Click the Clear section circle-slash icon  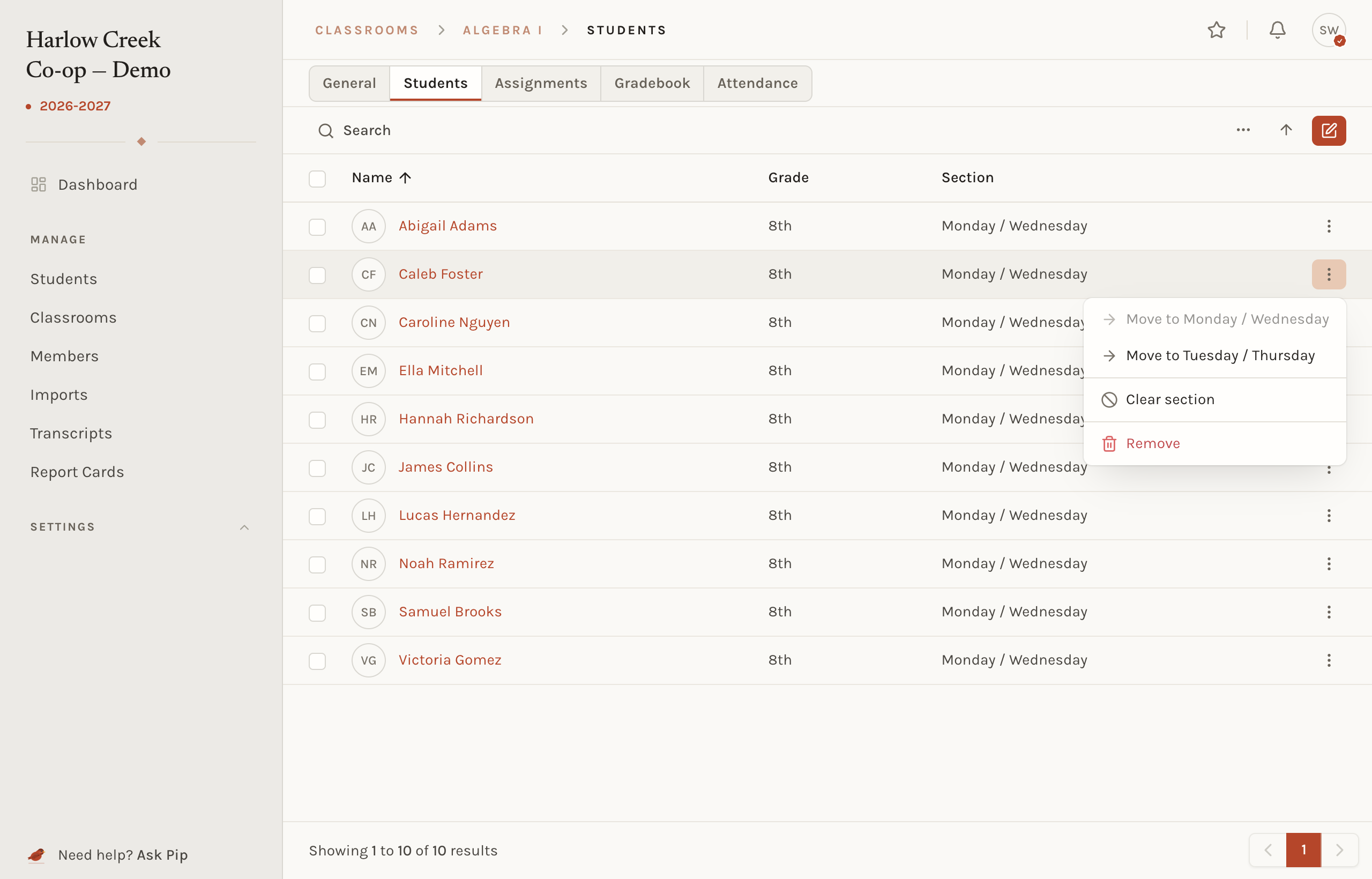coord(1109,399)
